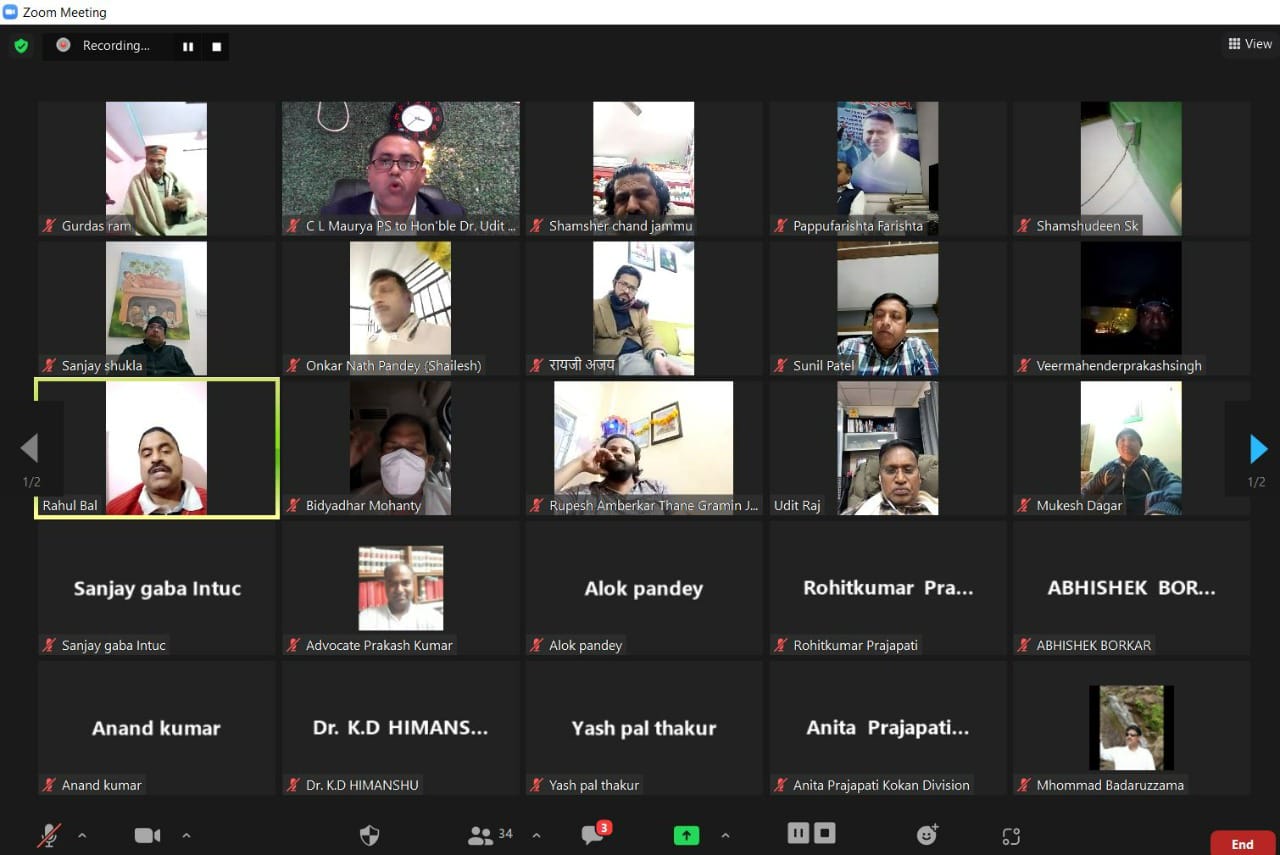Select ABHISHEK BORKAR participant tile
The image size is (1280, 855).
1131,588
